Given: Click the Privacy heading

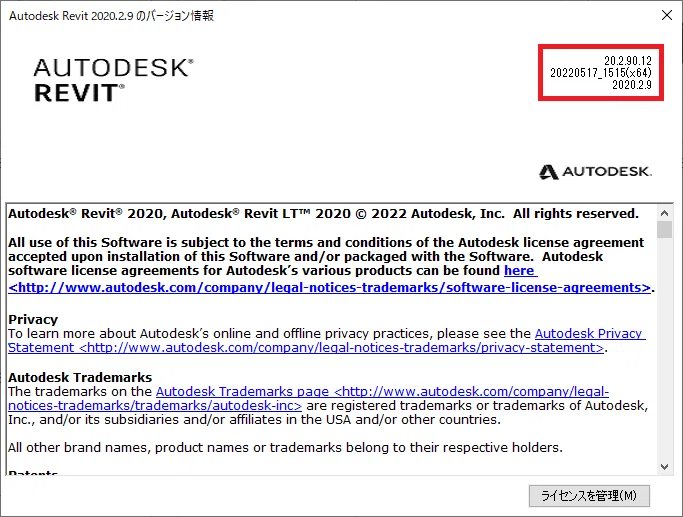Looking at the screenshot, I should pos(33,319).
